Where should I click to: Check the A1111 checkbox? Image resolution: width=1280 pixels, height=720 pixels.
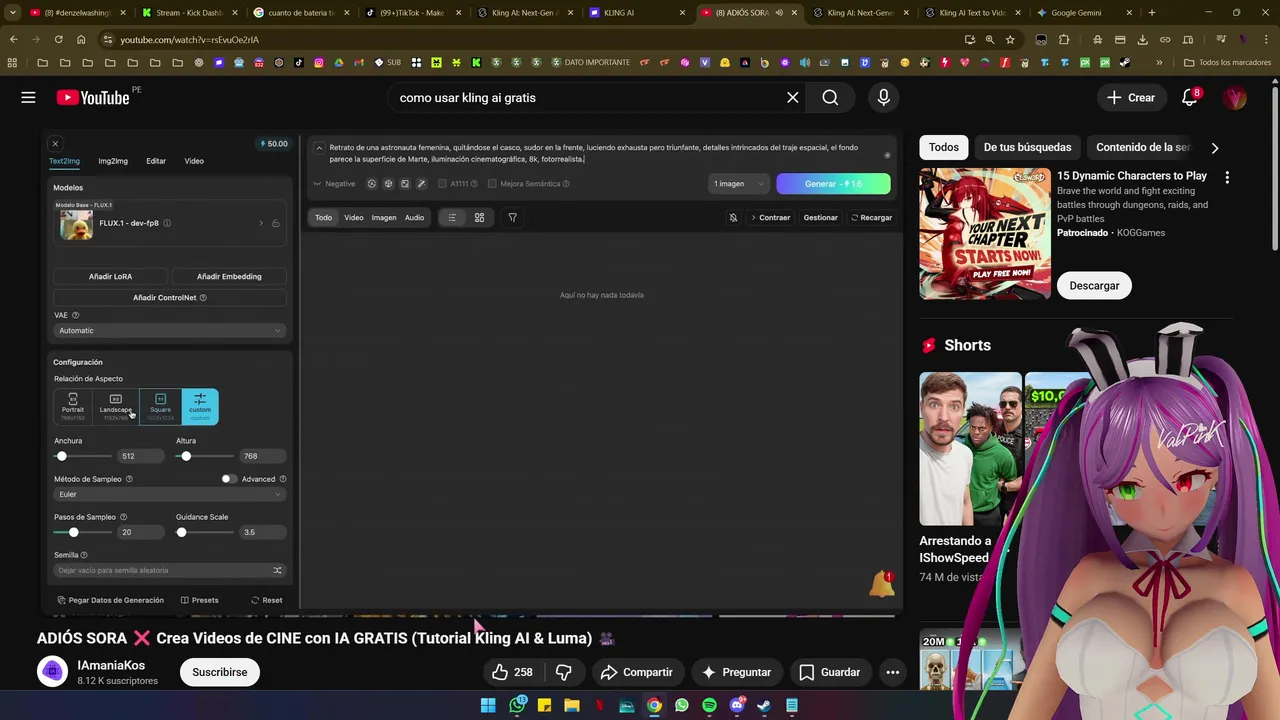[x=442, y=184]
